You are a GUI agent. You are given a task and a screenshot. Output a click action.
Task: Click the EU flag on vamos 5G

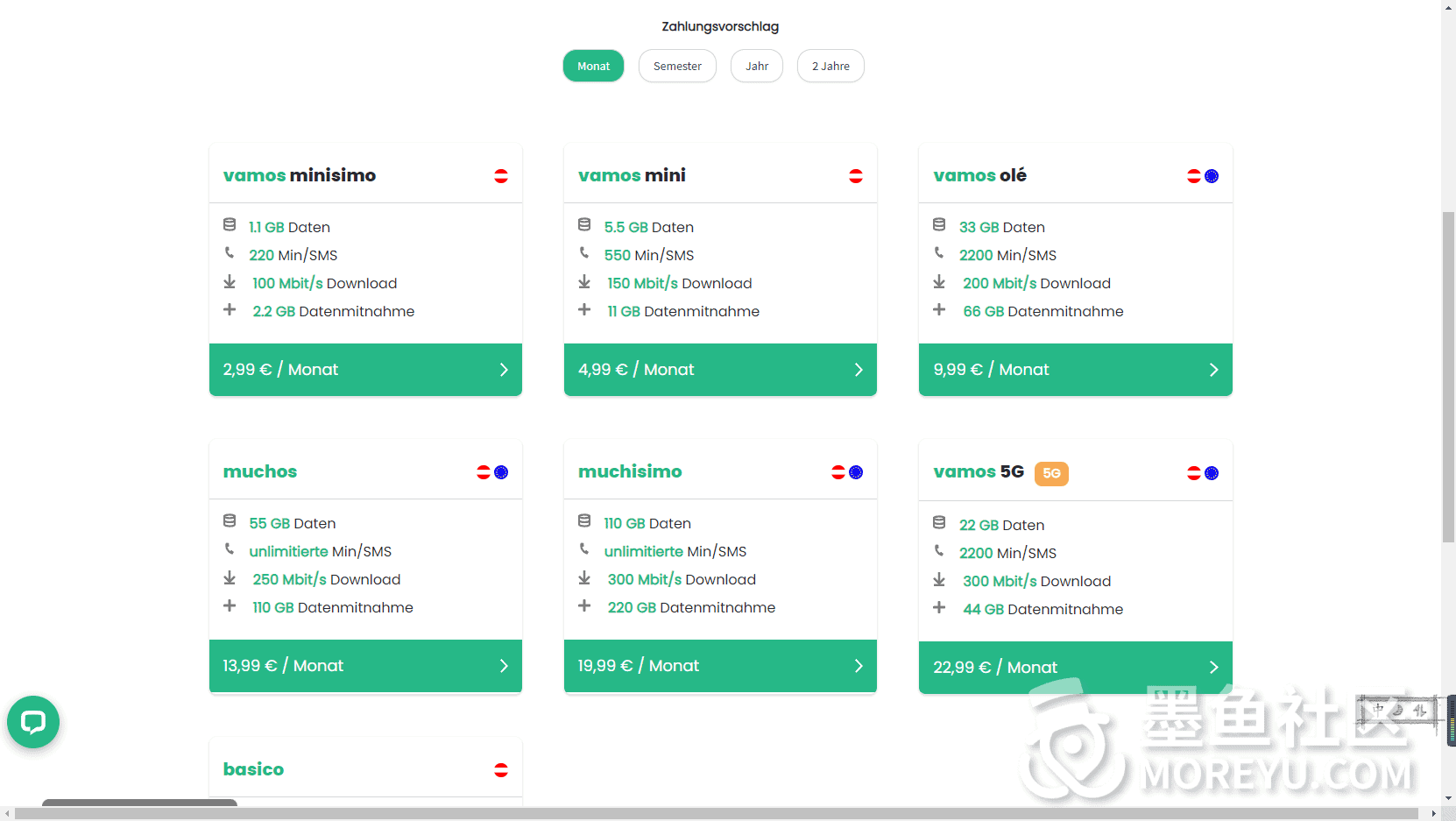coord(1212,473)
